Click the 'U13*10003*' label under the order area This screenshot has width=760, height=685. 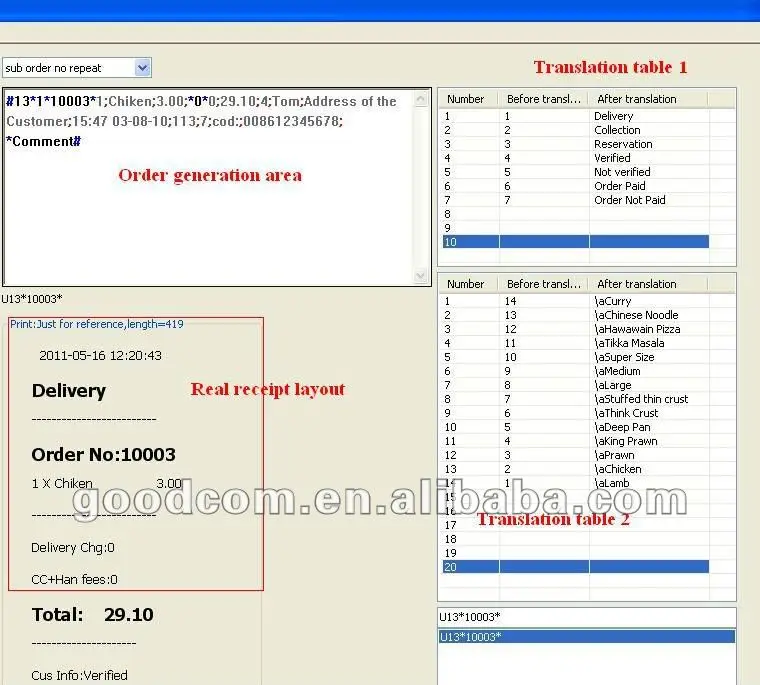click(x=32, y=299)
